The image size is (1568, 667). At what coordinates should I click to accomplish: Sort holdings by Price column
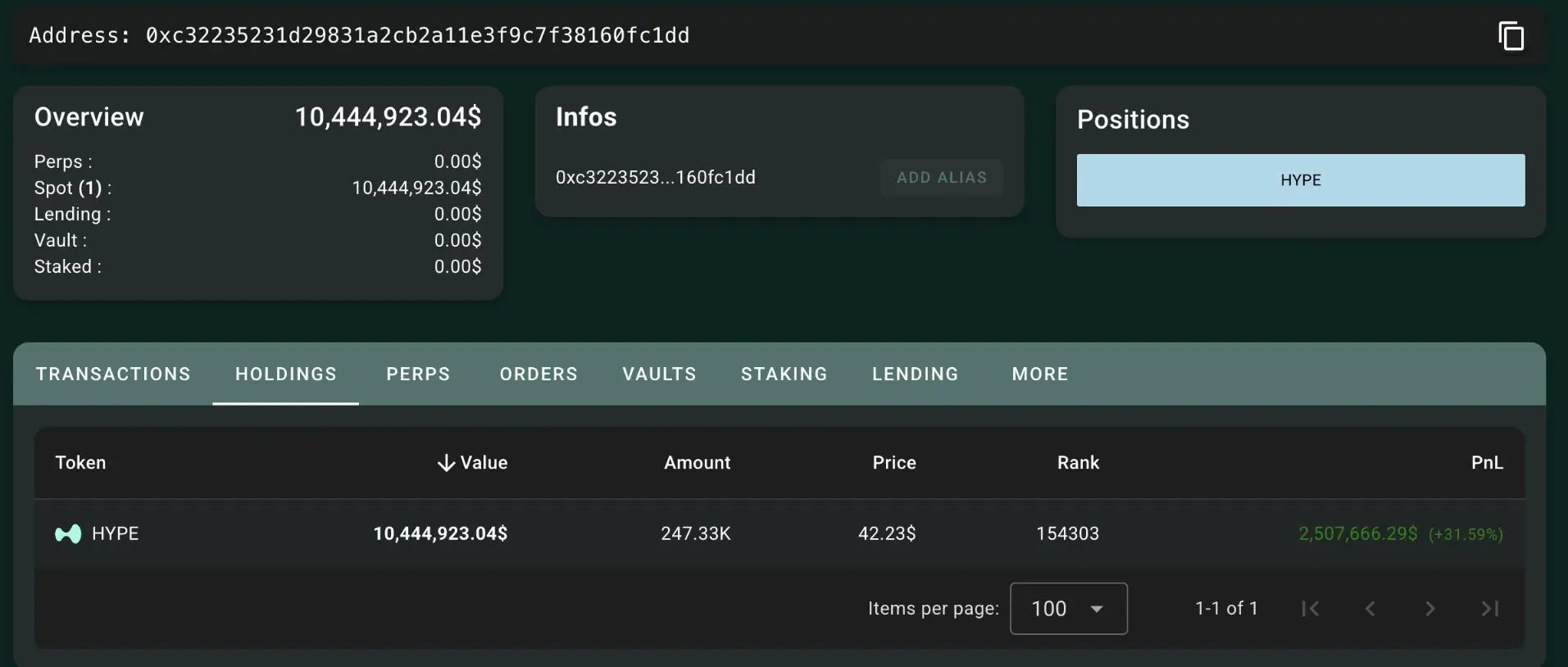point(894,463)
